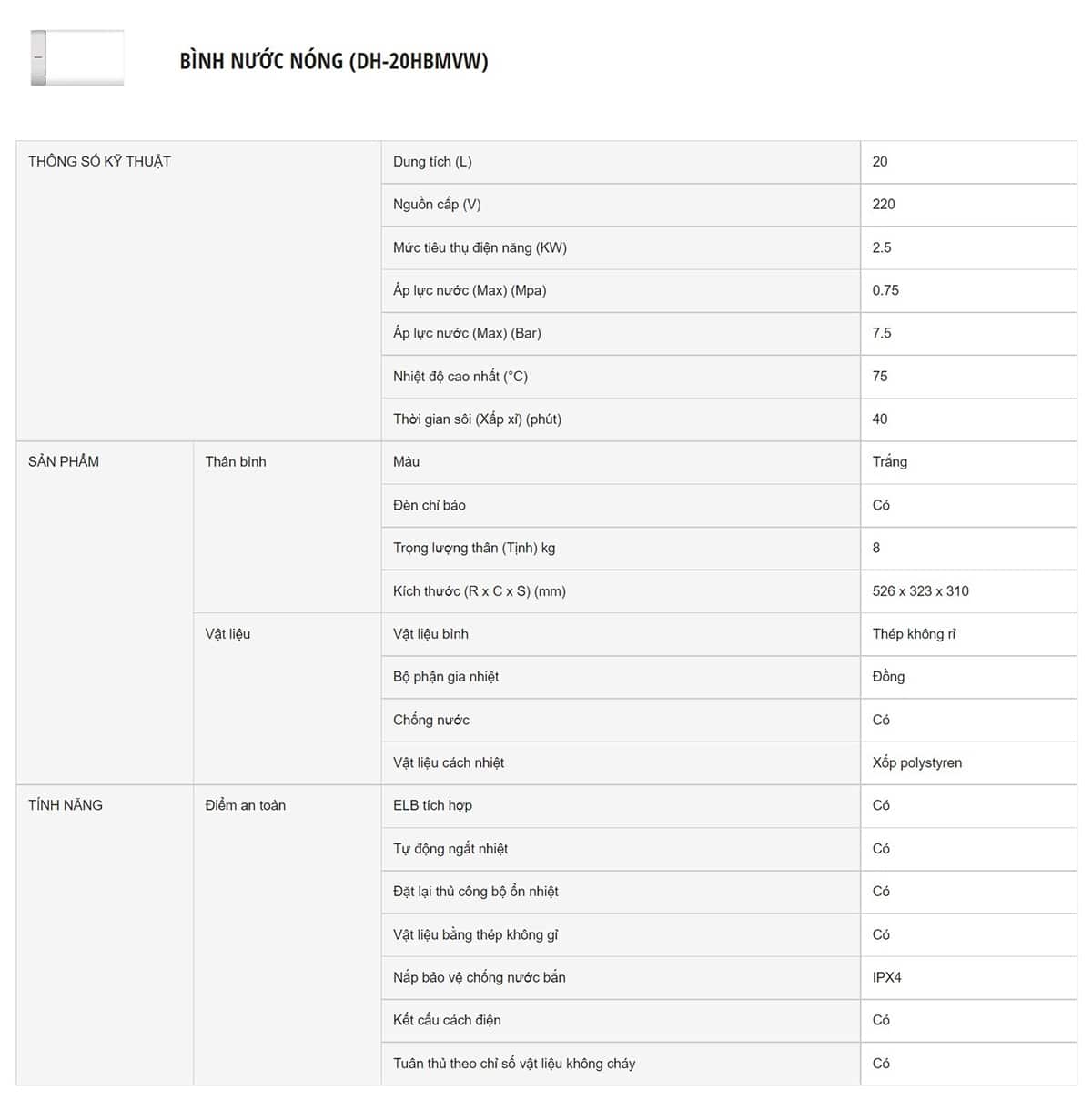Click the Thời gian sôi value 40

879,419
